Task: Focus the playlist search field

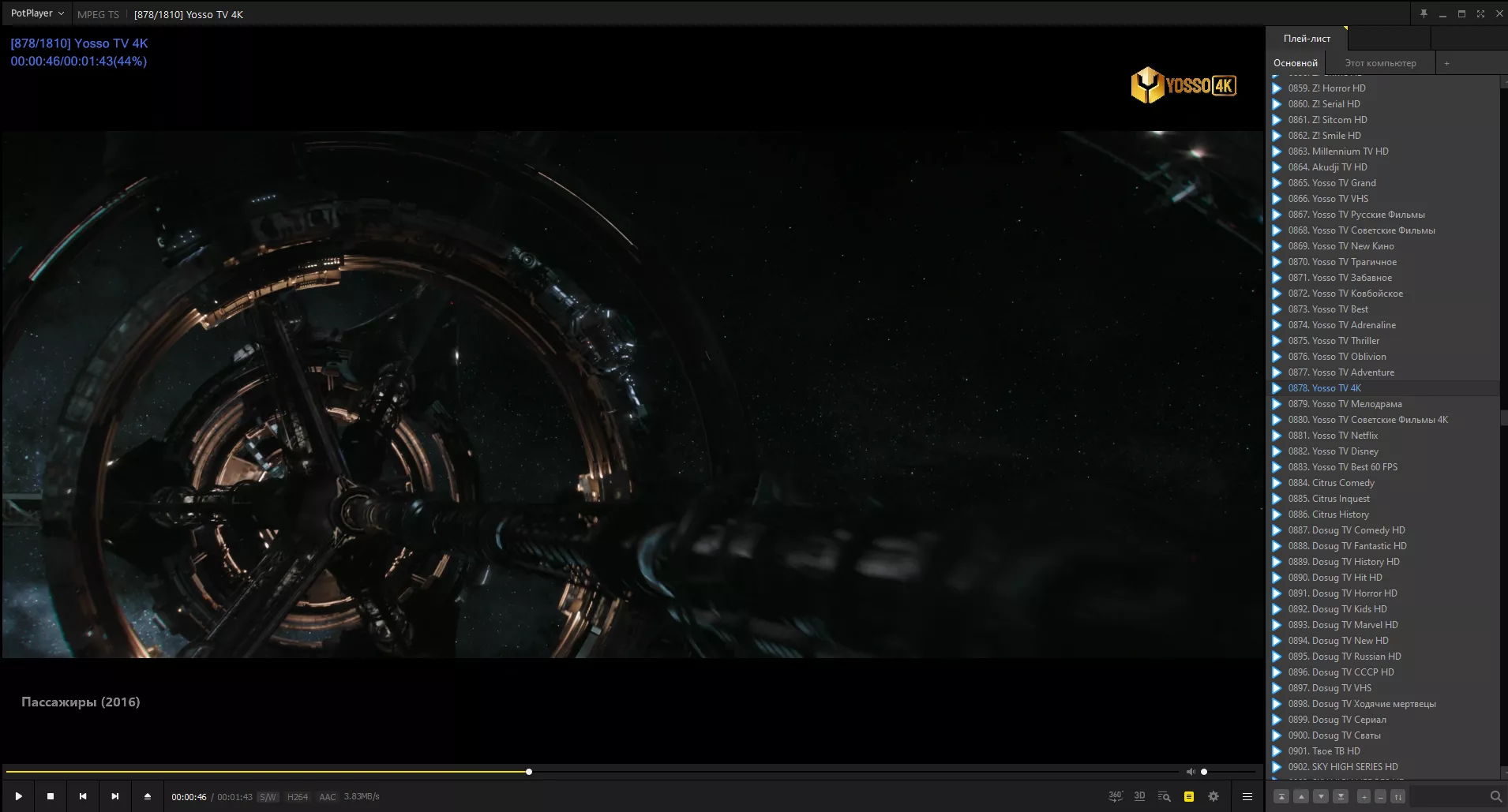Action: click(1449, 796)
